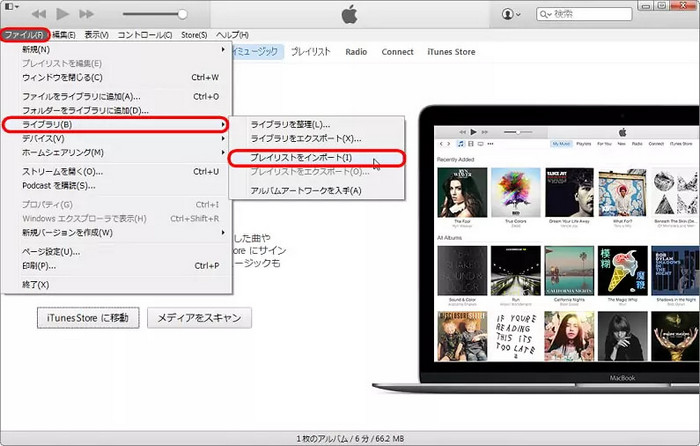The image size is (700, 446).
Task: Select 印刷(P)...
Action: click(117, 266)
